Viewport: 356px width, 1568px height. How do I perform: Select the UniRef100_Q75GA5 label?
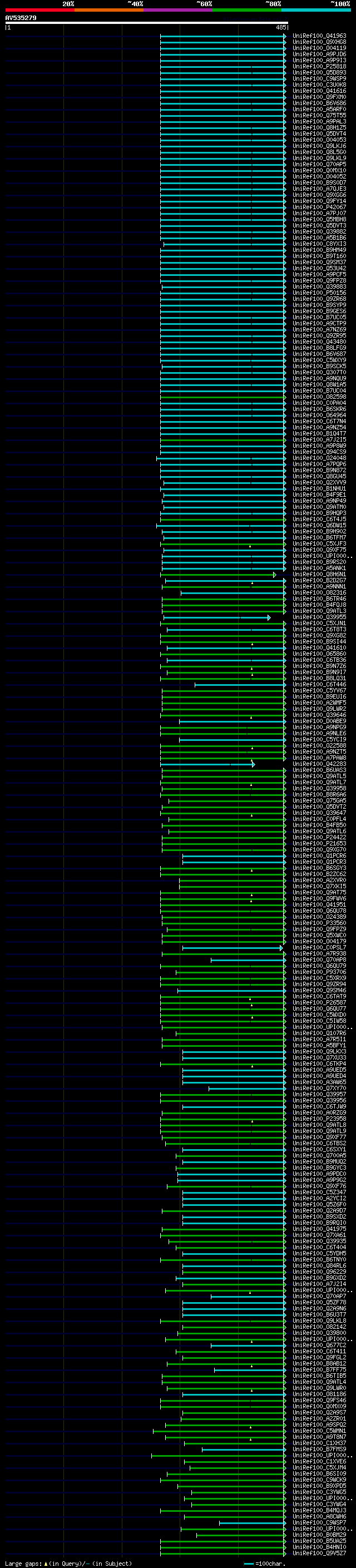pos(319,801)
